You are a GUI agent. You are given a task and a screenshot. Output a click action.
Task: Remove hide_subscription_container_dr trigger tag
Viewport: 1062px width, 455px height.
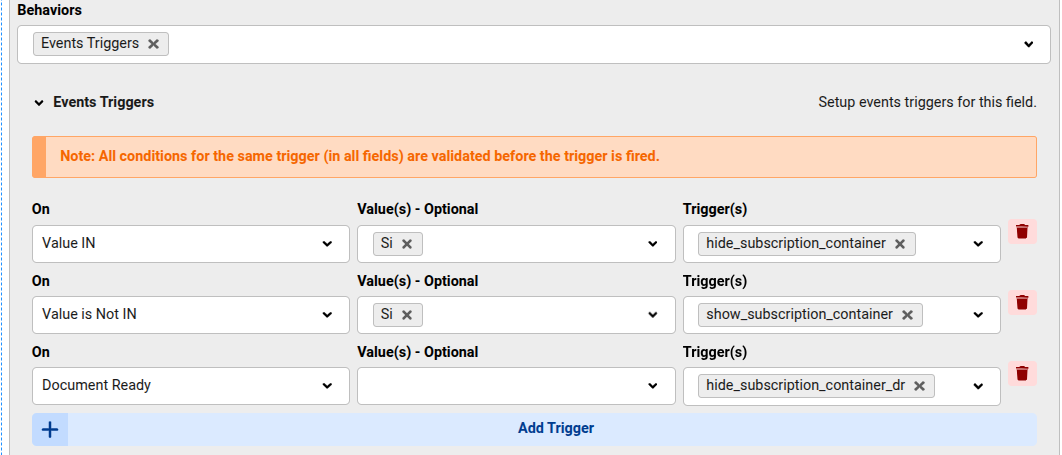tap(918, 385)
